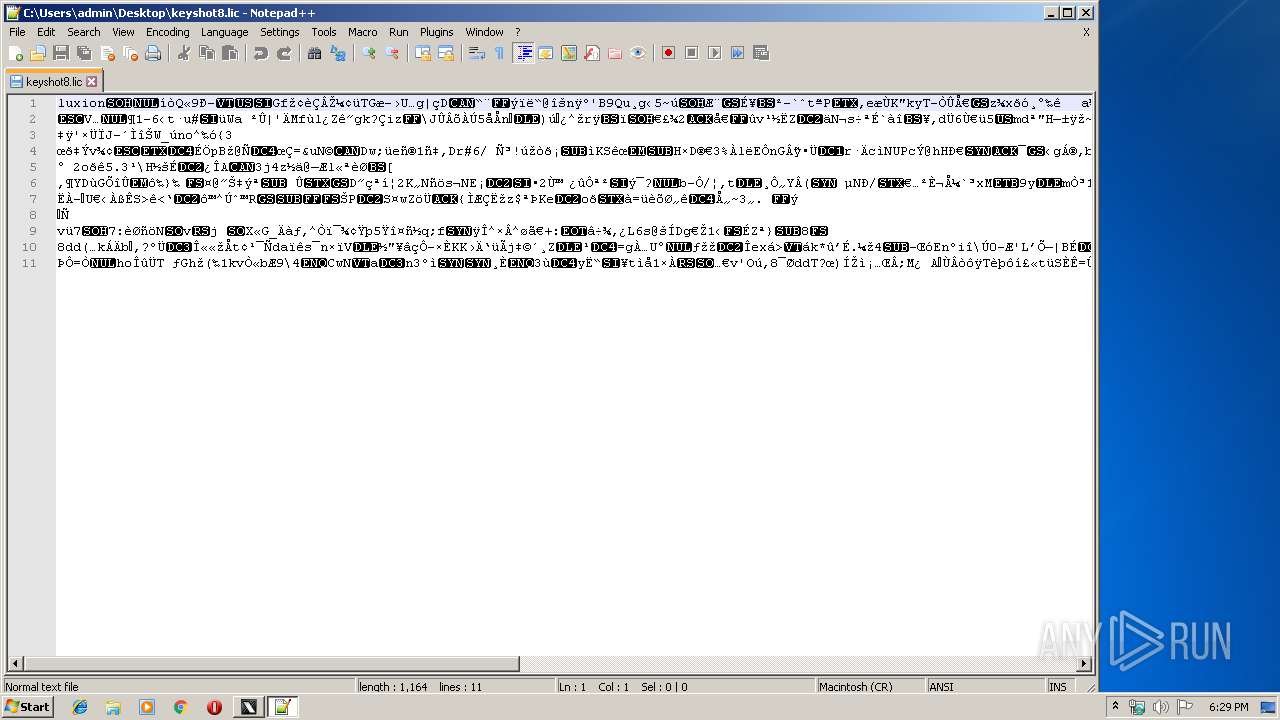Show hidden system tray icons arrow
Viewport: 1280px width, 720px height.
1116,707
